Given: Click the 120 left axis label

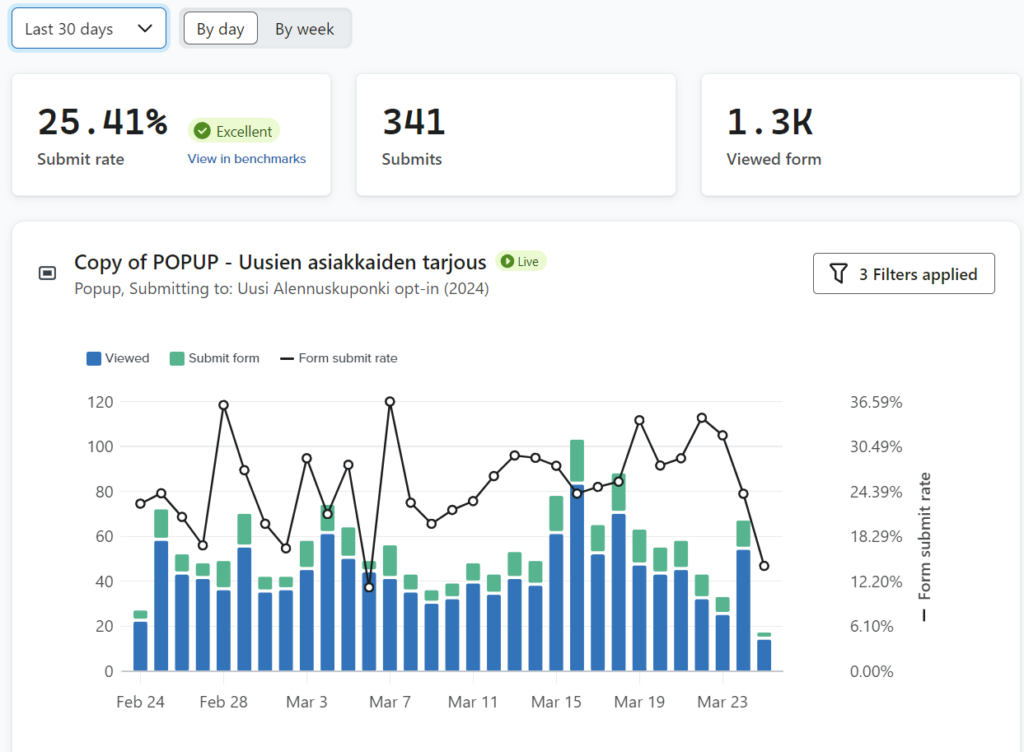Looking at the screenshot, I should click(x=100, y=402).
